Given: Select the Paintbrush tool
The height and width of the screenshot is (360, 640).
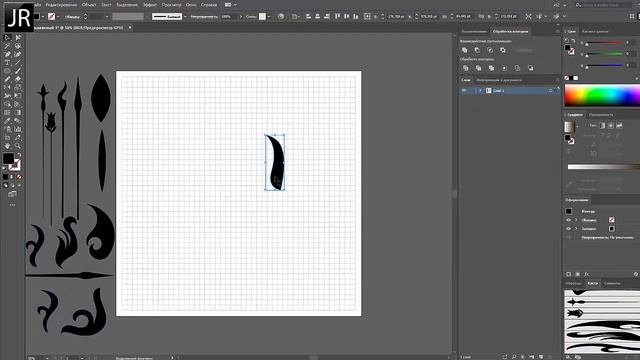Looking at the screenshot, I should (x=18, y=71).
